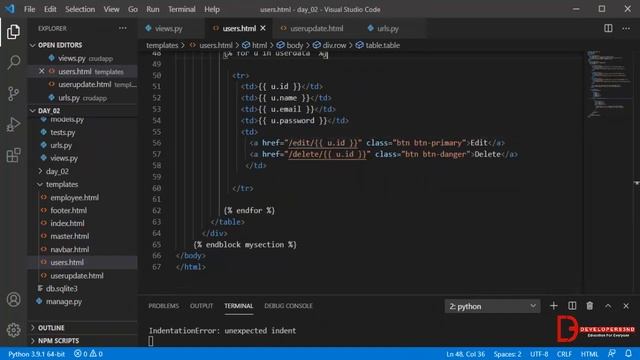Open the Run and Debug view
This screenshot has height=360, width=640.
[13, 124]
